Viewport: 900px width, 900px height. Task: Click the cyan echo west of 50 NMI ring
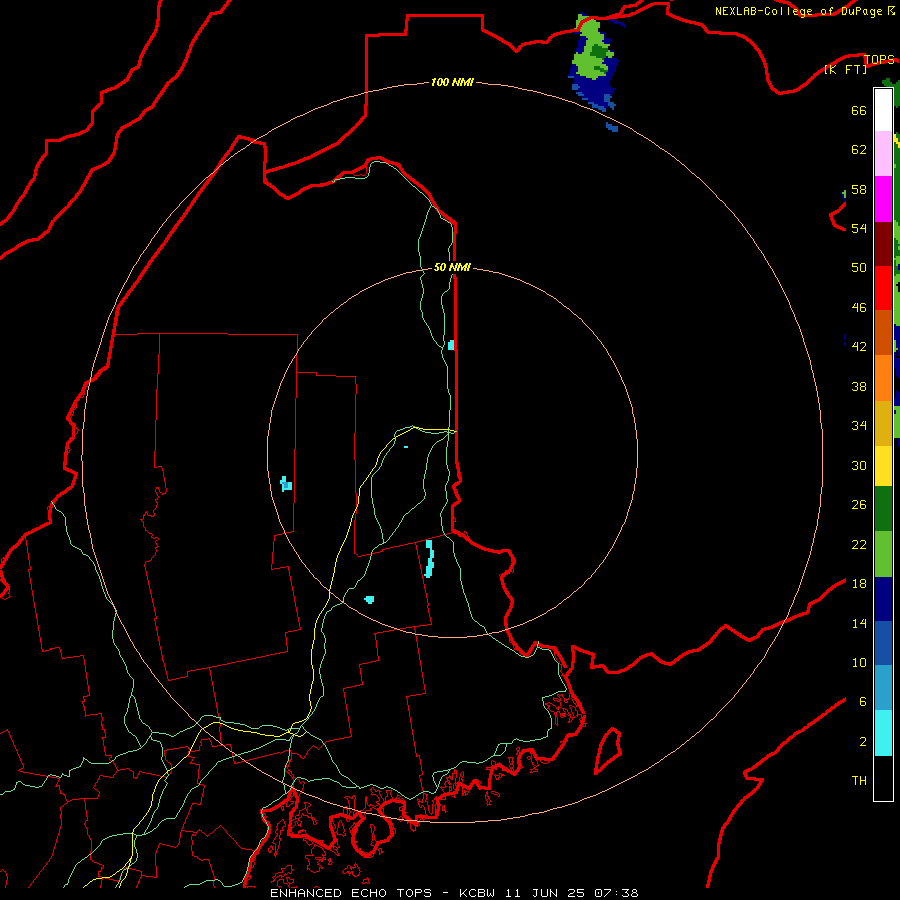pyautogui.click(x=286, y=484)
